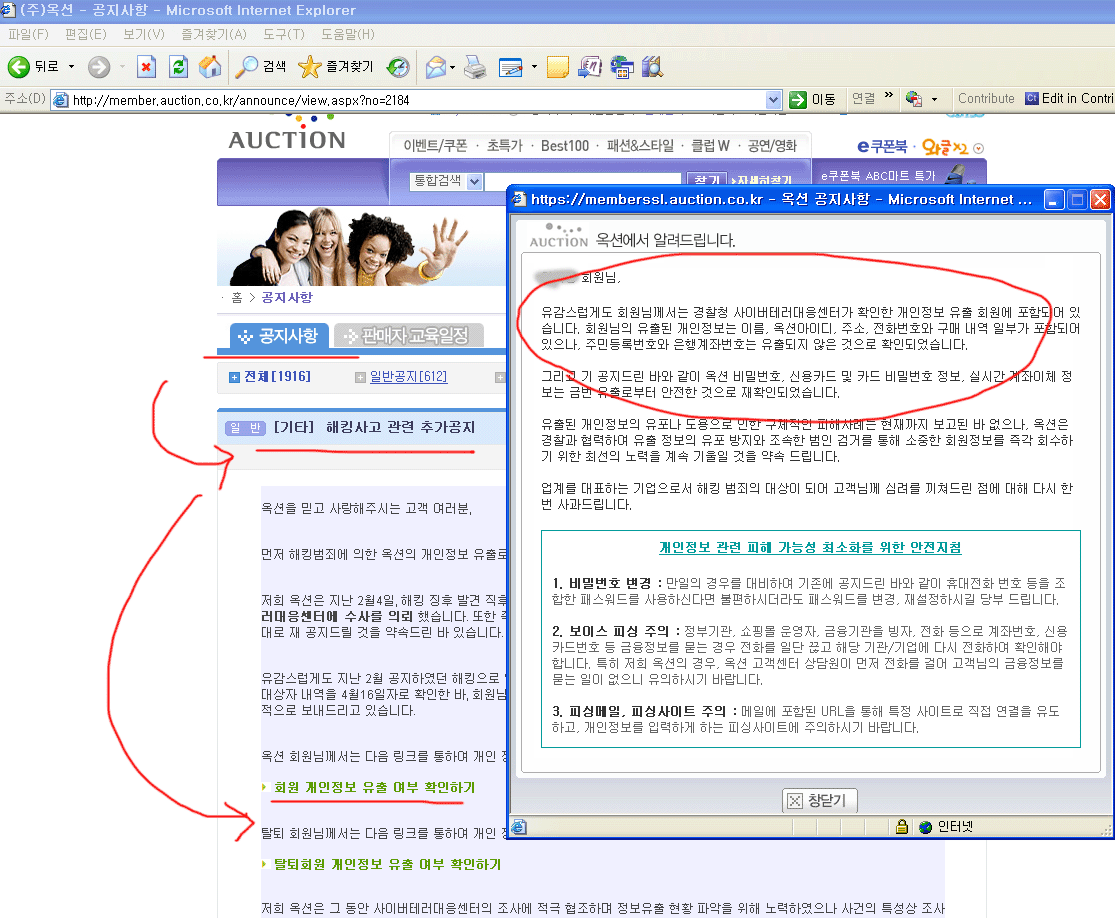Image resolution: width=1115 pixels, height=918 pixels.
Task: Click the Edit in Contribute icon
Action: 1031,99
